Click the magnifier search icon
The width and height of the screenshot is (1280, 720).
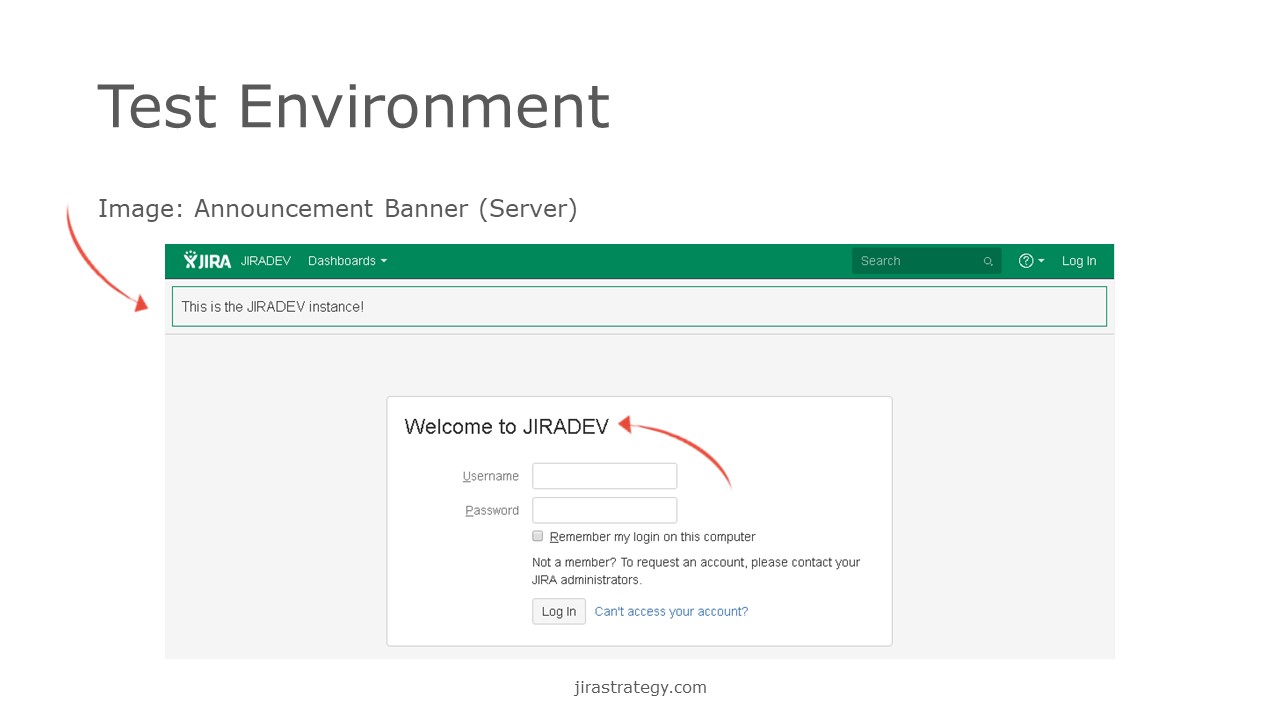(988, 262)
